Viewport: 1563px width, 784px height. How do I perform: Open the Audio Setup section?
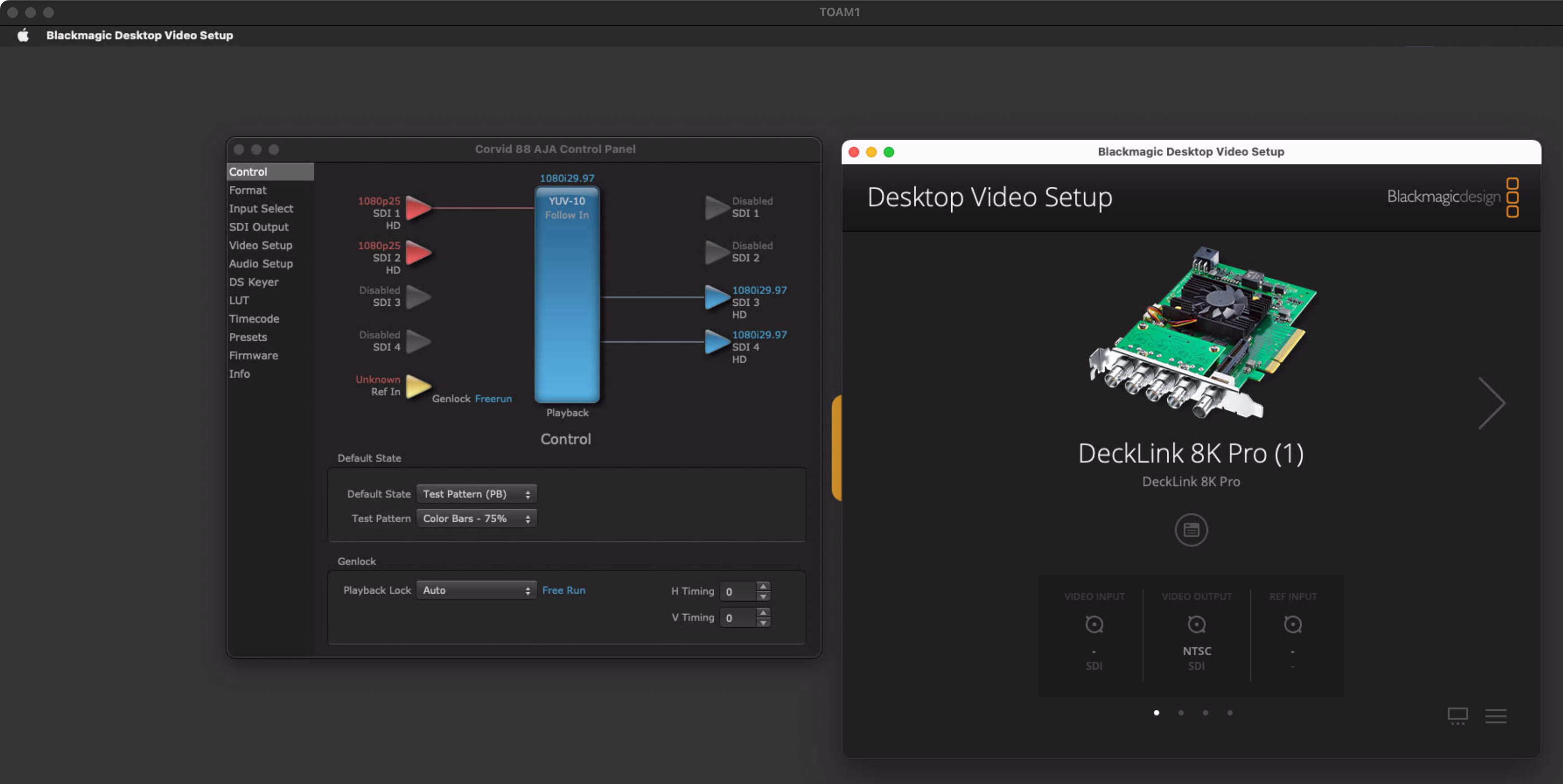point(270,264)
